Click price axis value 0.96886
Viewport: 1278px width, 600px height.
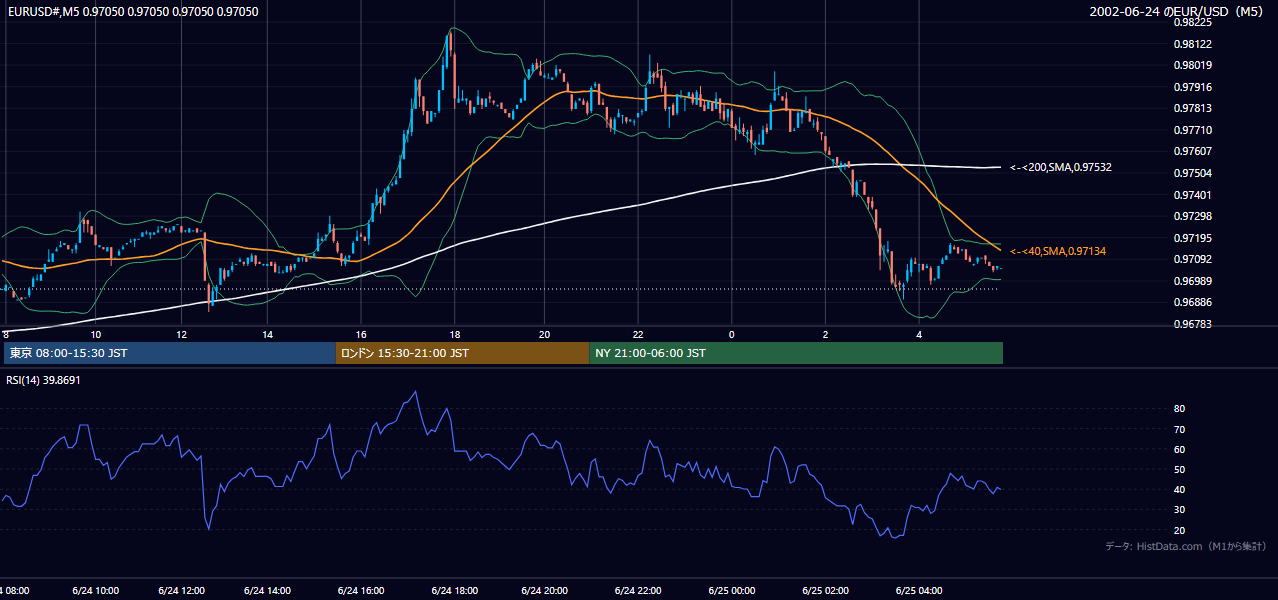coord(1192,302)
